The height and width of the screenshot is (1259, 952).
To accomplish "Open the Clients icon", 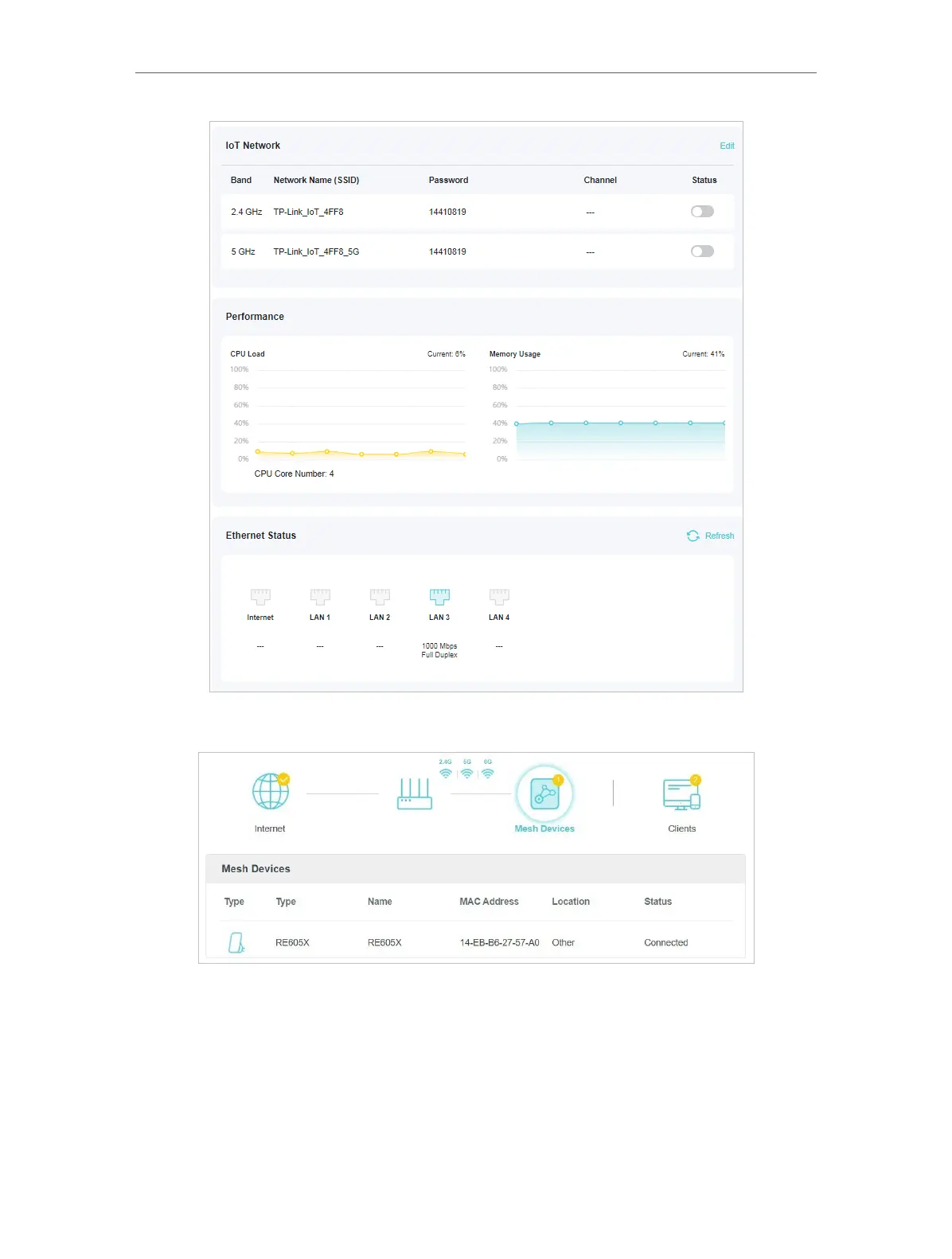I will tap(681, 794).
